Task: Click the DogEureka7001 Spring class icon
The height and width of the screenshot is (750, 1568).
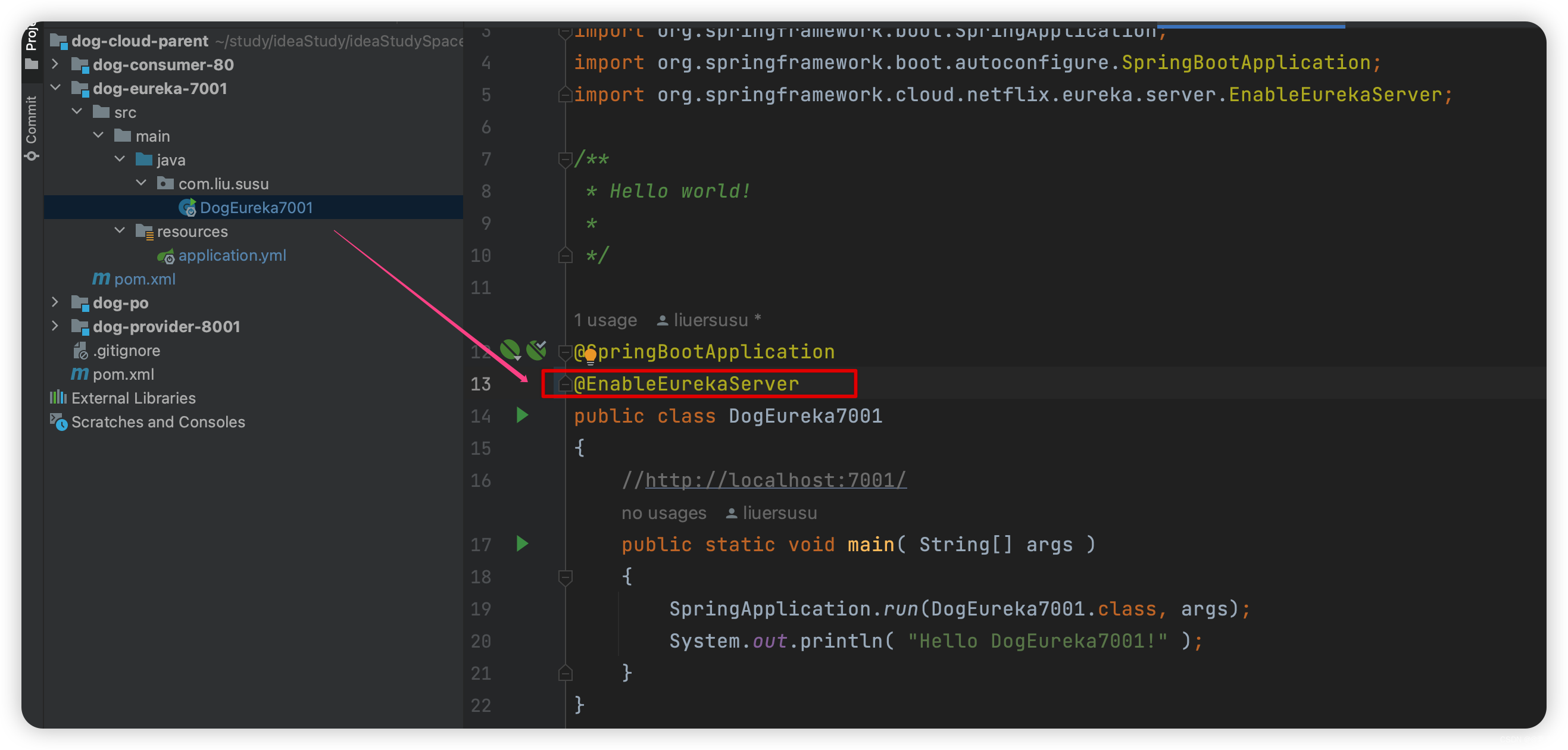Action: click(x=188, y=208)
